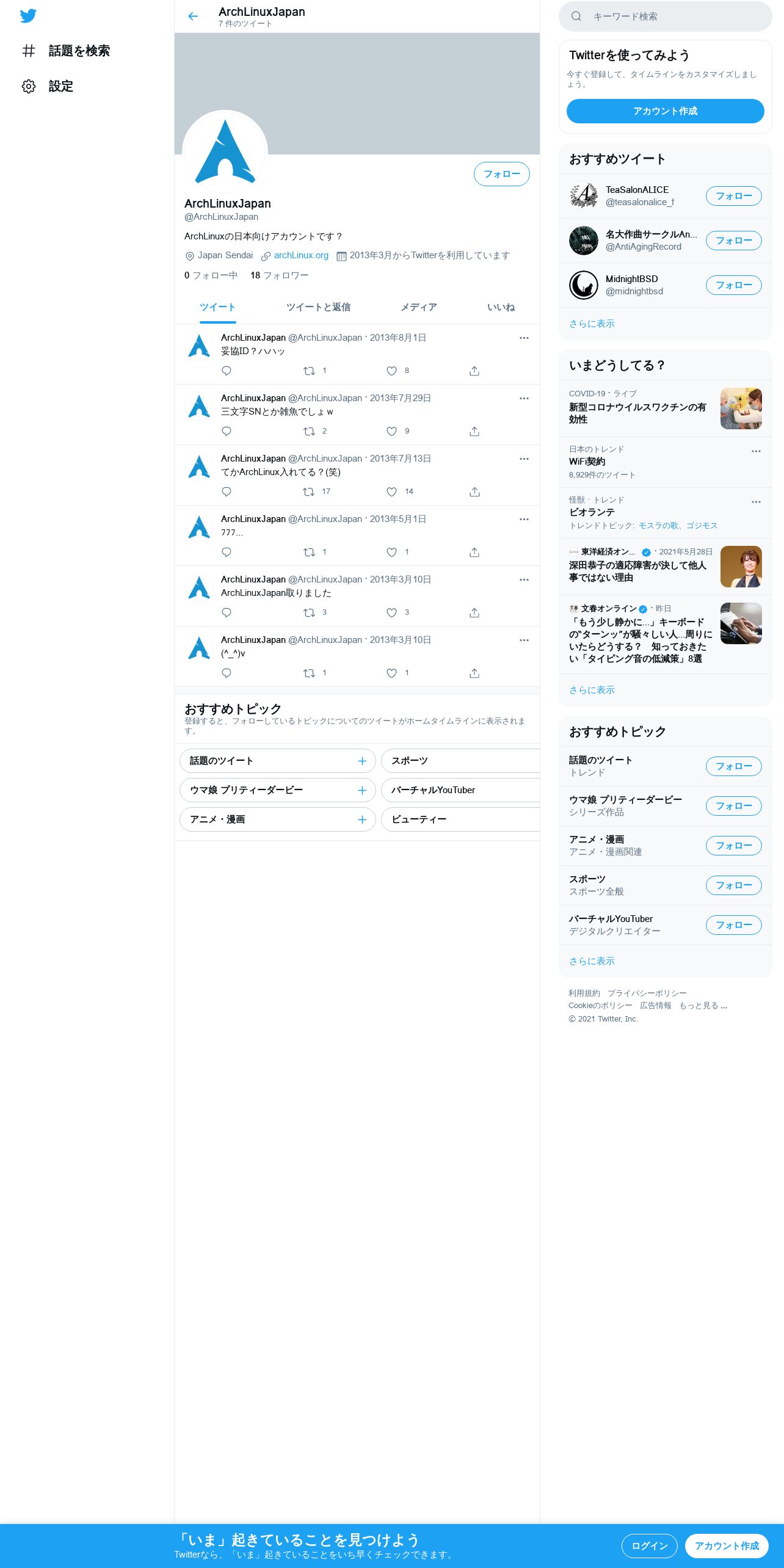Like the てかArchLinux入れてる tweet
The image size is (784, 1568).
pyautogui.click(x=391, y=492)
